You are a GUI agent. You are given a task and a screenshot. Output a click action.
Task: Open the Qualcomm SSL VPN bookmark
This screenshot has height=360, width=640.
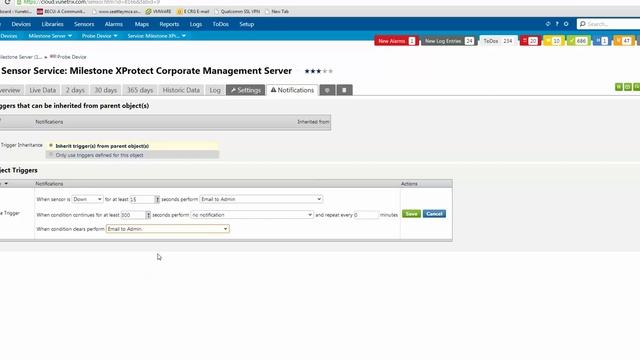pyautogui.click(x=237, y=11)
